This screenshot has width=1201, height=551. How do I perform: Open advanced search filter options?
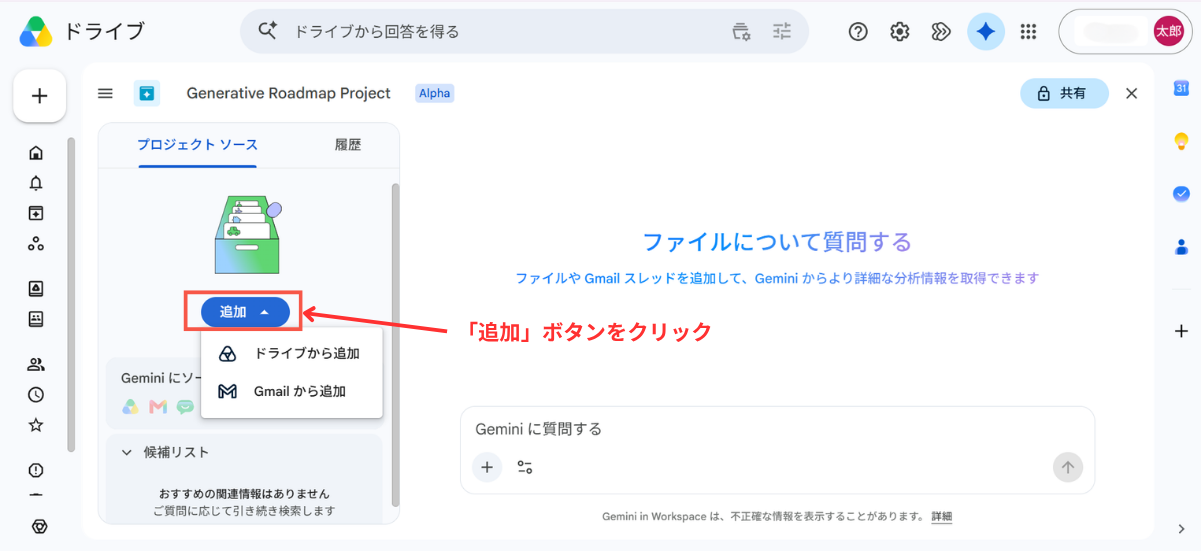point(782,31)
